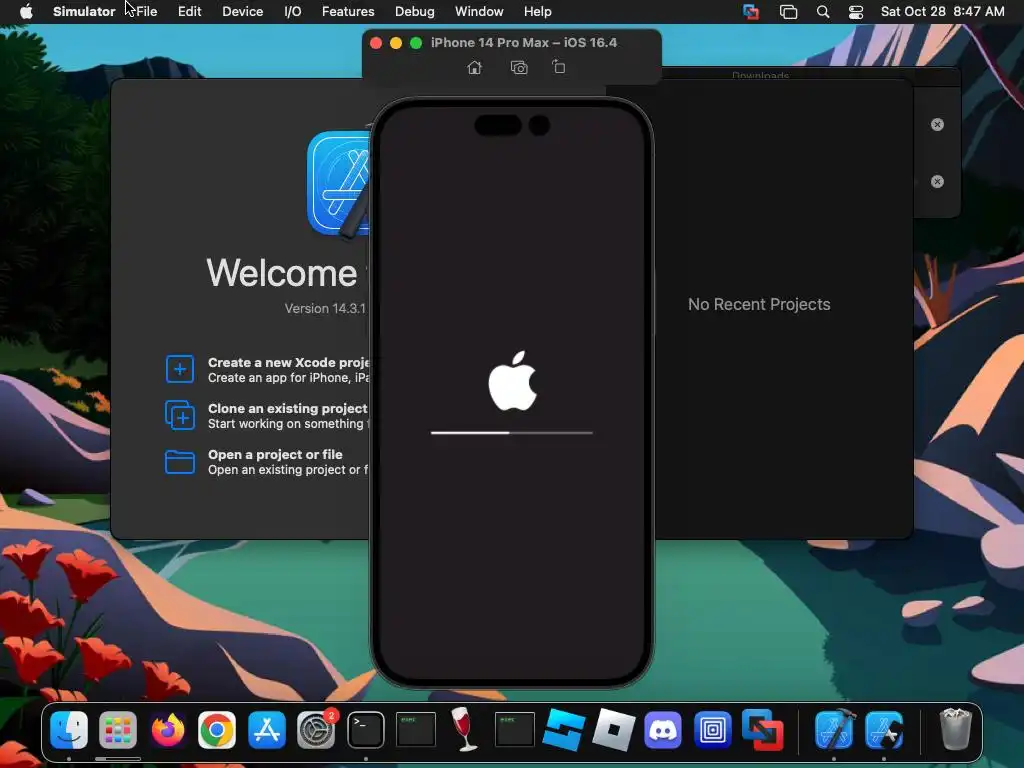
Task: Open the Simulator application menu
Action: 84,12
